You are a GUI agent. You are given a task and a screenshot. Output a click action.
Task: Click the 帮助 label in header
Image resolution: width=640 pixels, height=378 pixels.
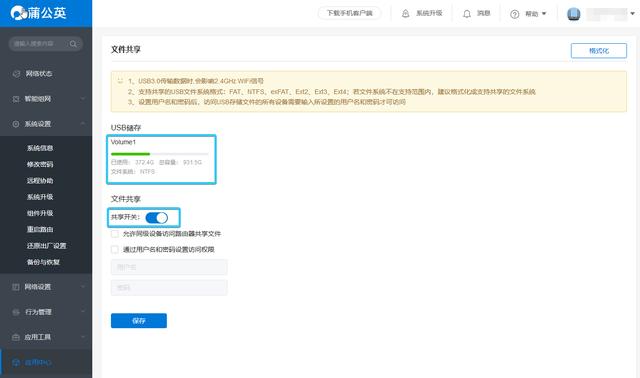click(x=531, y=14)
